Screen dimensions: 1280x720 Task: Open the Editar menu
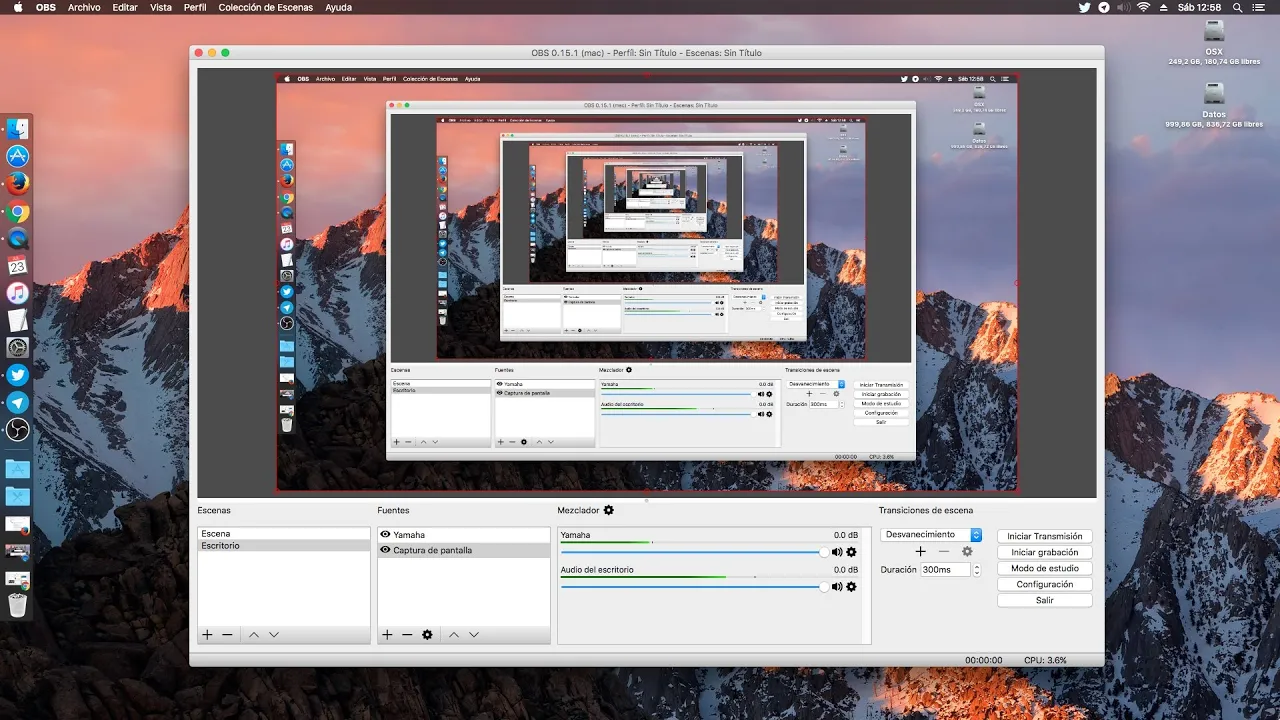[x=125, y=7]
